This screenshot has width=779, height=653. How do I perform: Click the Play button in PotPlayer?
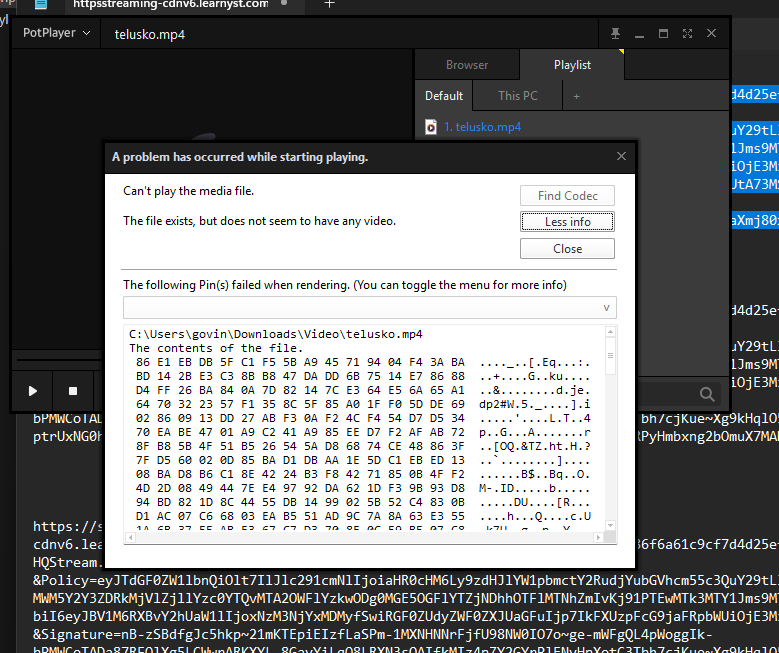(32, 391)
